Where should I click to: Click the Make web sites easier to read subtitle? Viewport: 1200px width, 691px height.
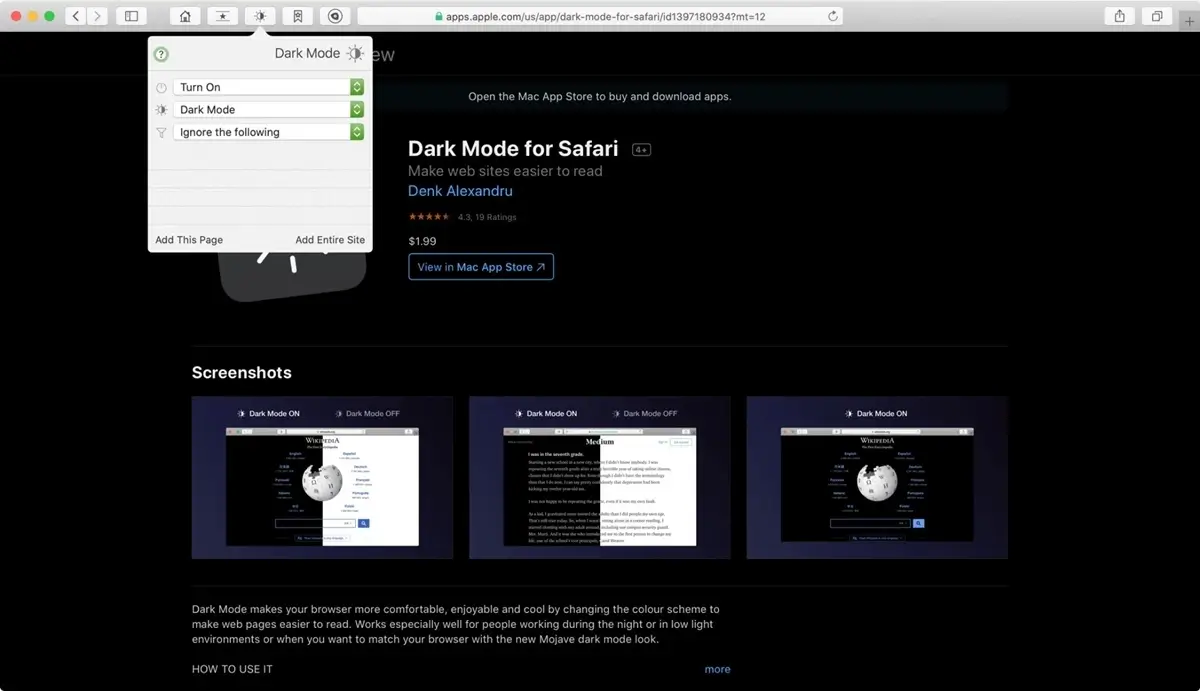click(505, 171)
